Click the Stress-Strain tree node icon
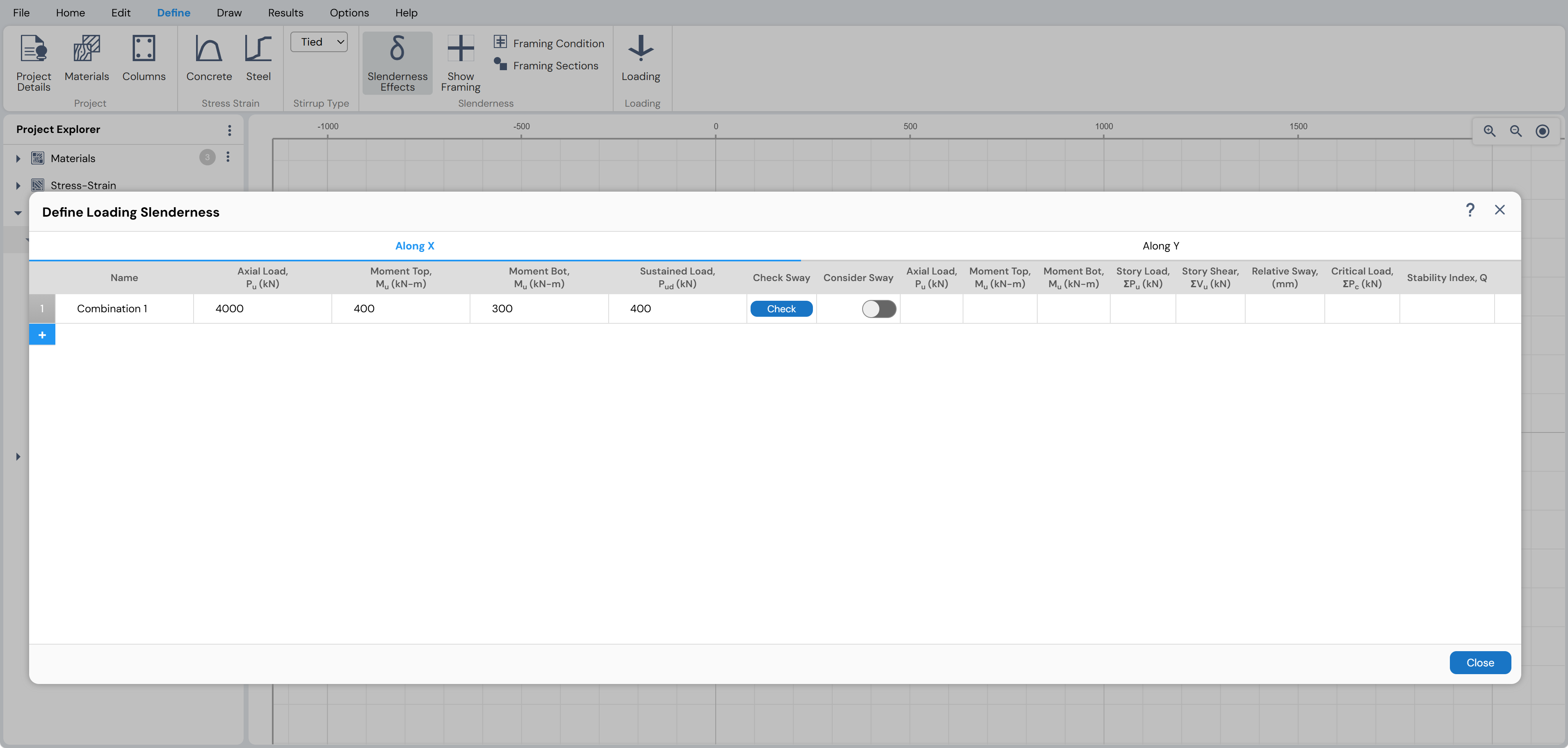Viewport: 1568px width, 748px height. coord(38,185)
